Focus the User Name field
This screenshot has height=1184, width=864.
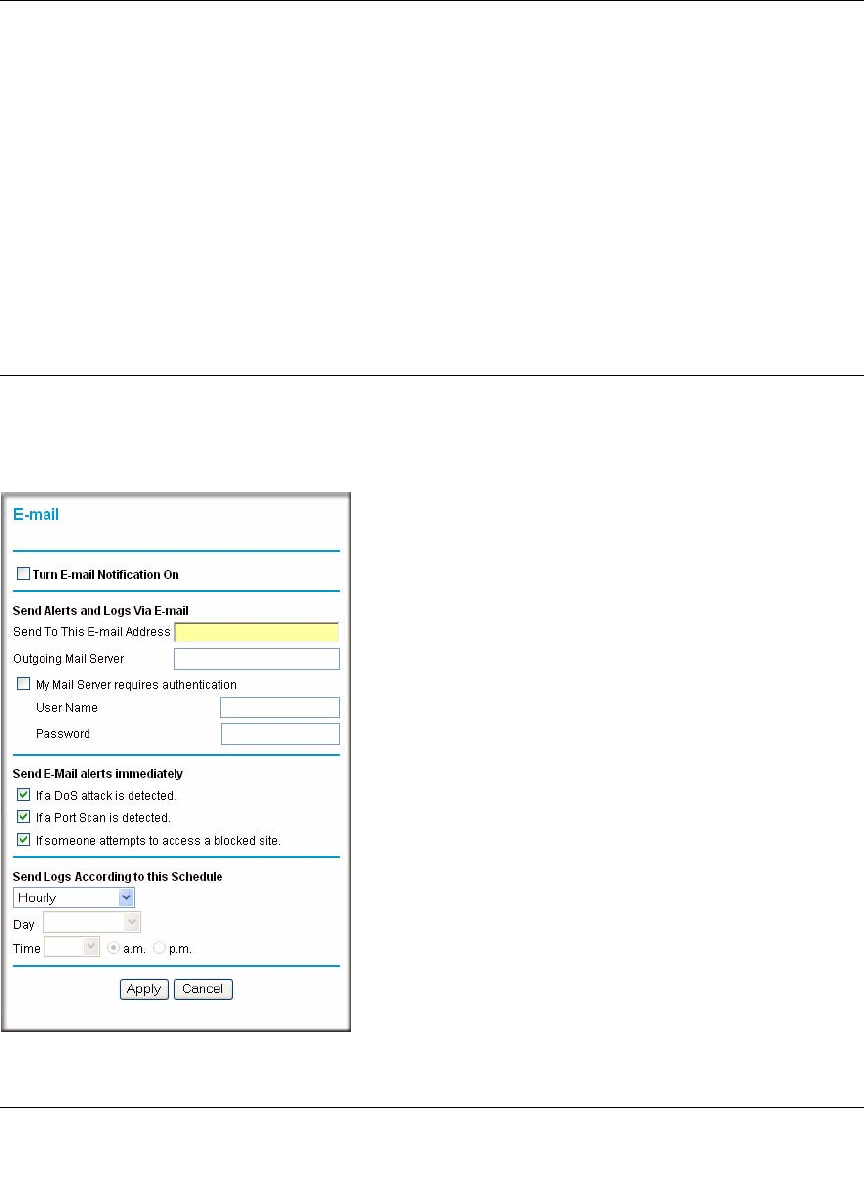[x=280, y=708]
